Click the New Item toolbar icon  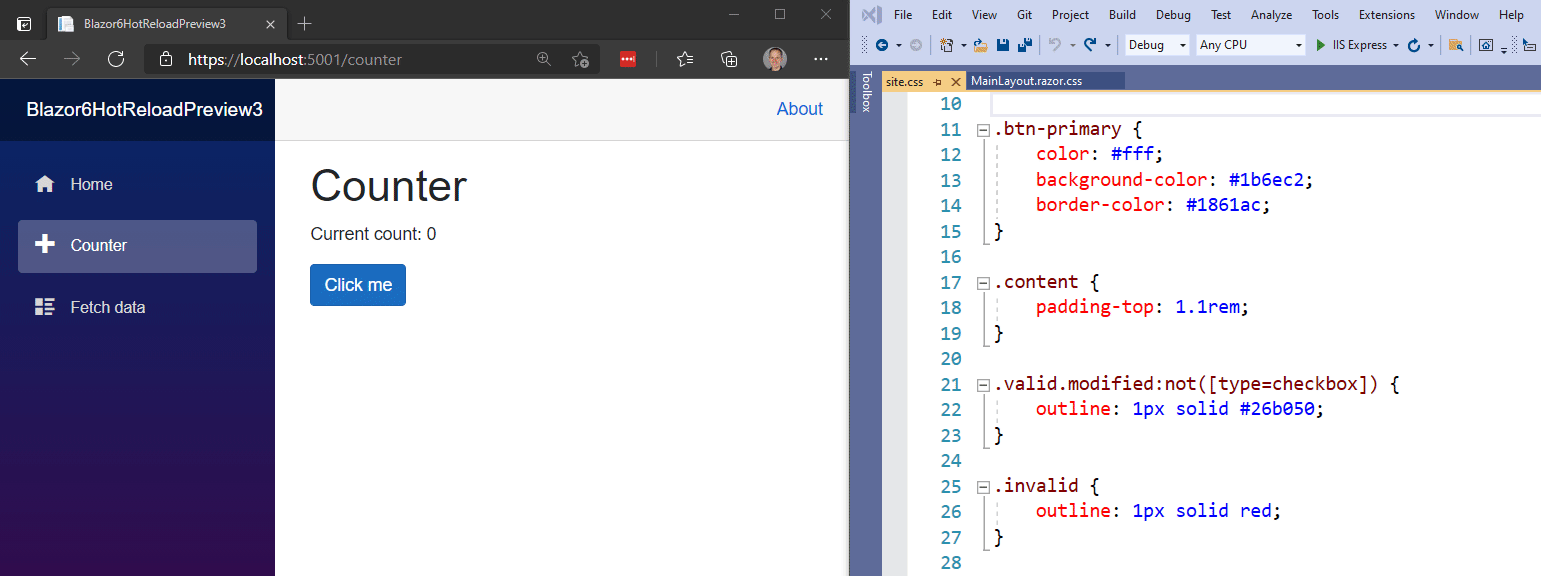946,45
